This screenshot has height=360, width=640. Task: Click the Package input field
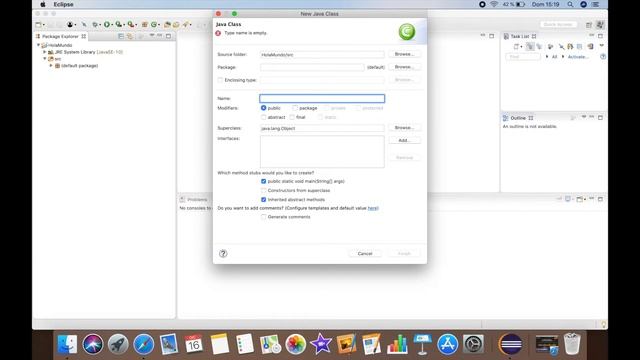pos(312,67)
